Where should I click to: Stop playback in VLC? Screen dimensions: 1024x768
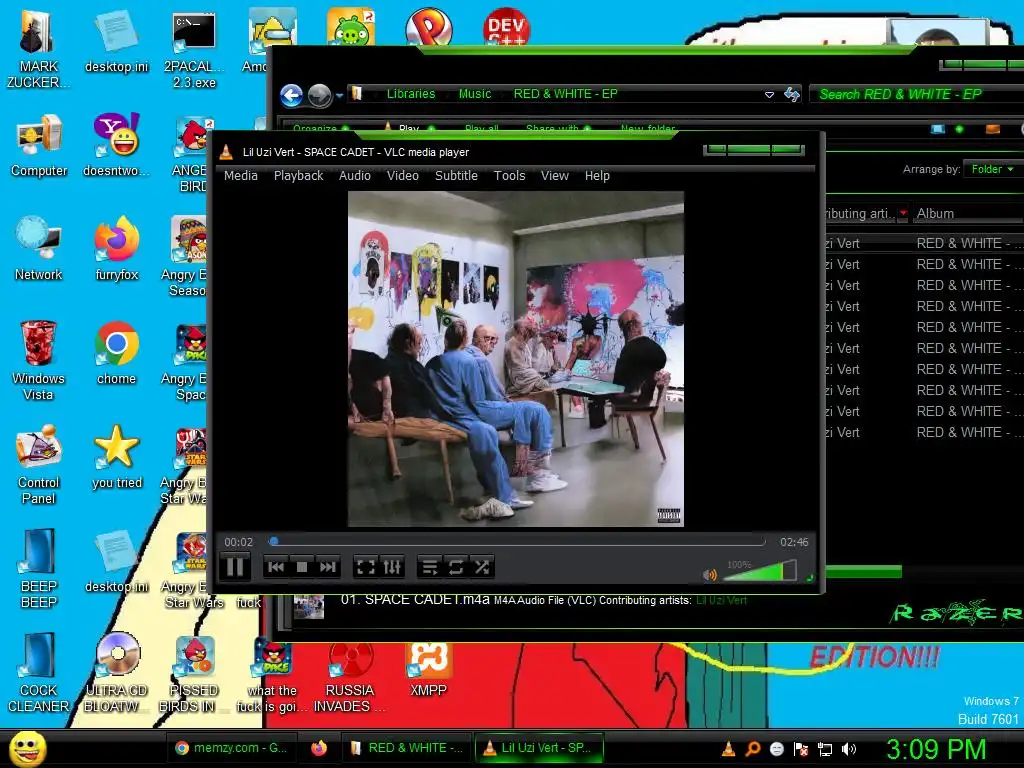coord(302,567)
